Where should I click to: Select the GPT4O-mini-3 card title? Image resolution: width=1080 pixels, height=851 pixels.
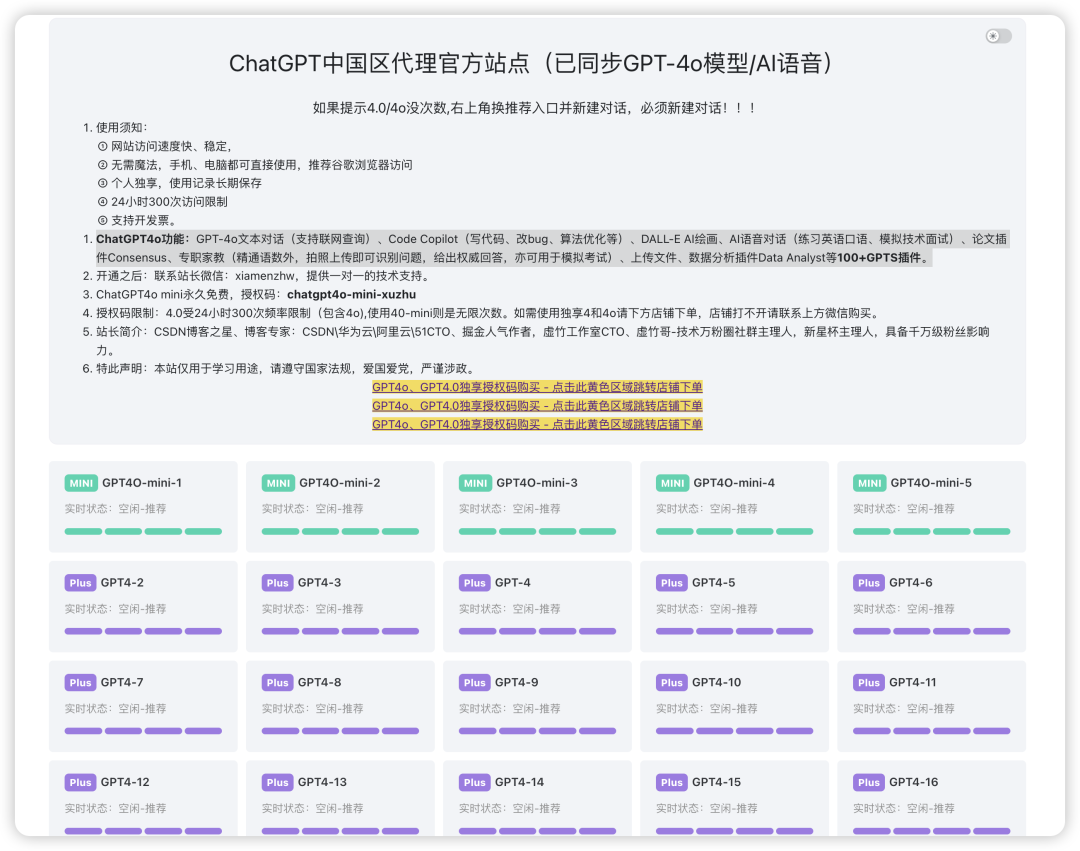click(537, 483)
